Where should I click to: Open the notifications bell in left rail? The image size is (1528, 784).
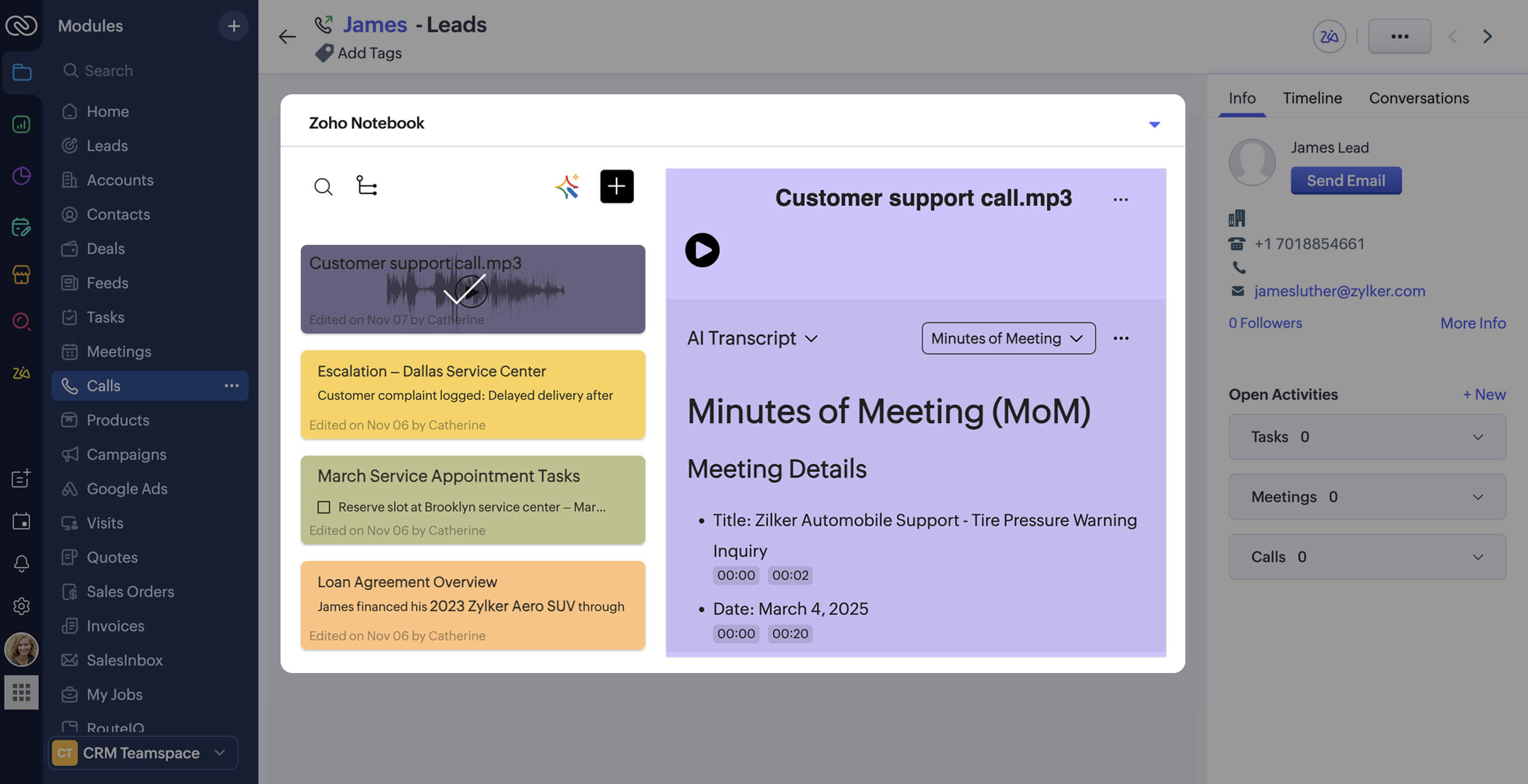point(21,563)
